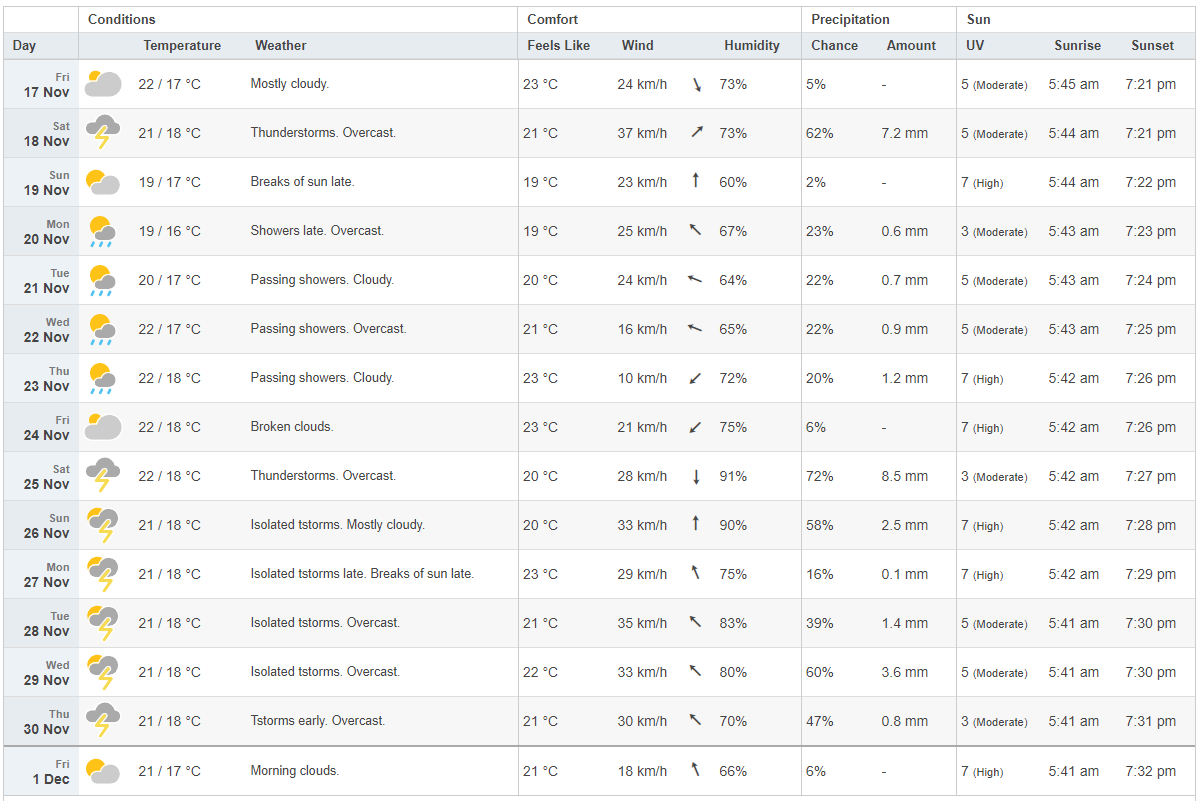The image size is (1202, 801).
Task: Click the thunderstorm icon for 18 Nov
Action: click(102, 133)
